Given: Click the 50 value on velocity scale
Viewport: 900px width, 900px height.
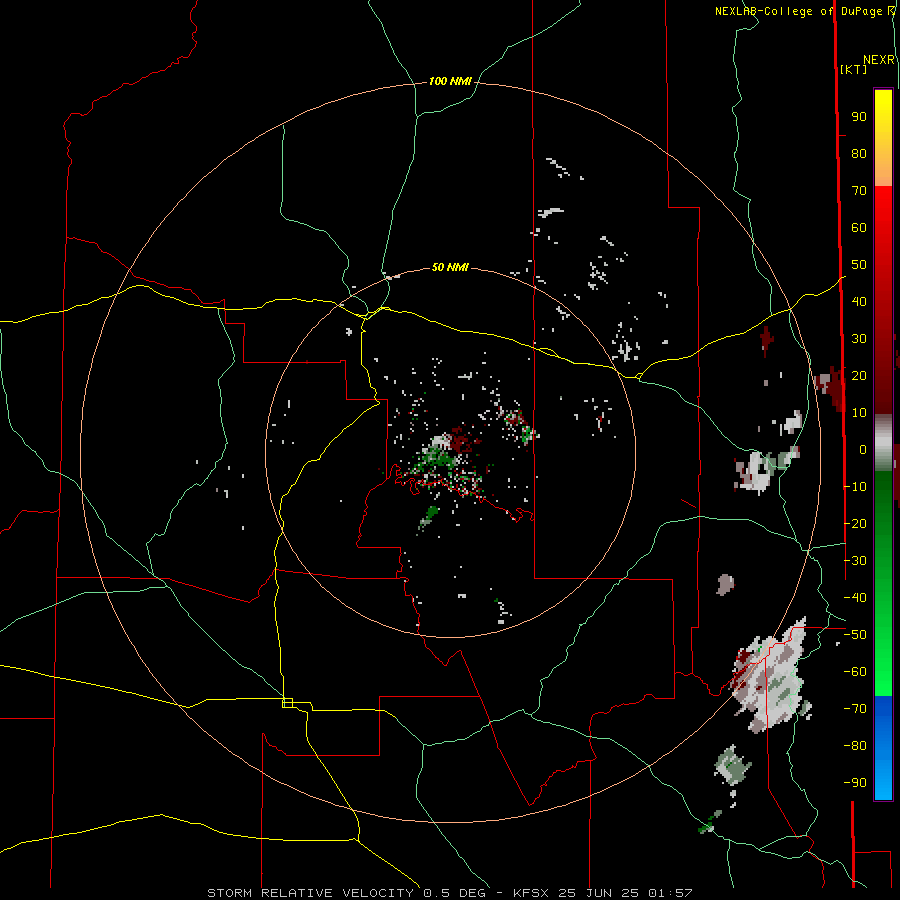Looking at the screenshot, I should (x=859, y=265).
